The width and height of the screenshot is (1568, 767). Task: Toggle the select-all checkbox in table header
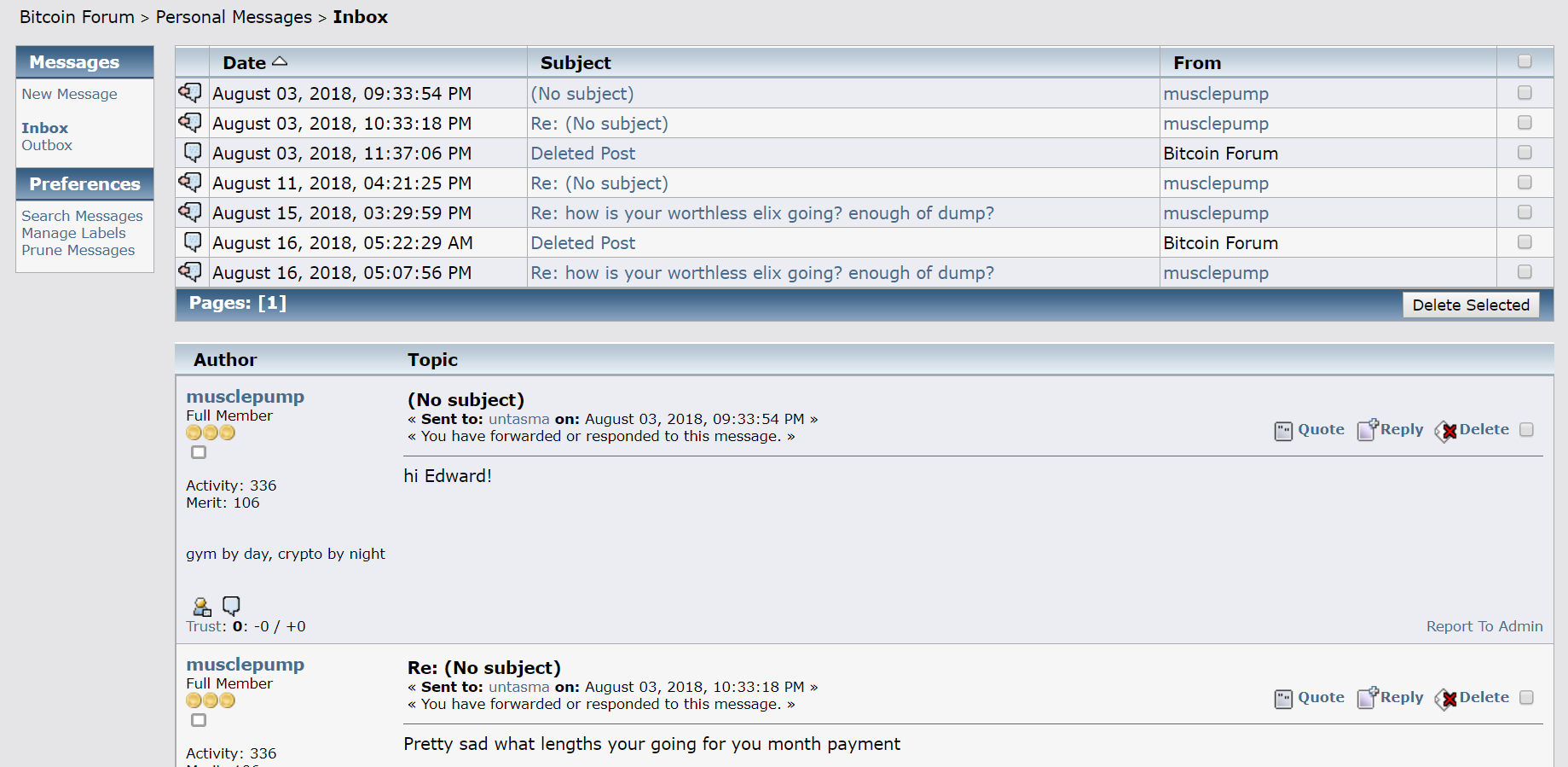click(x=1525, y=61)
